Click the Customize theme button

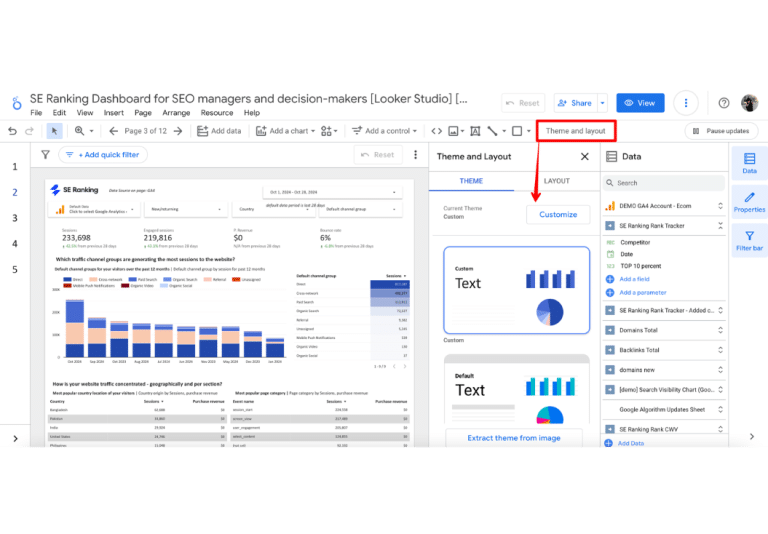558,215
